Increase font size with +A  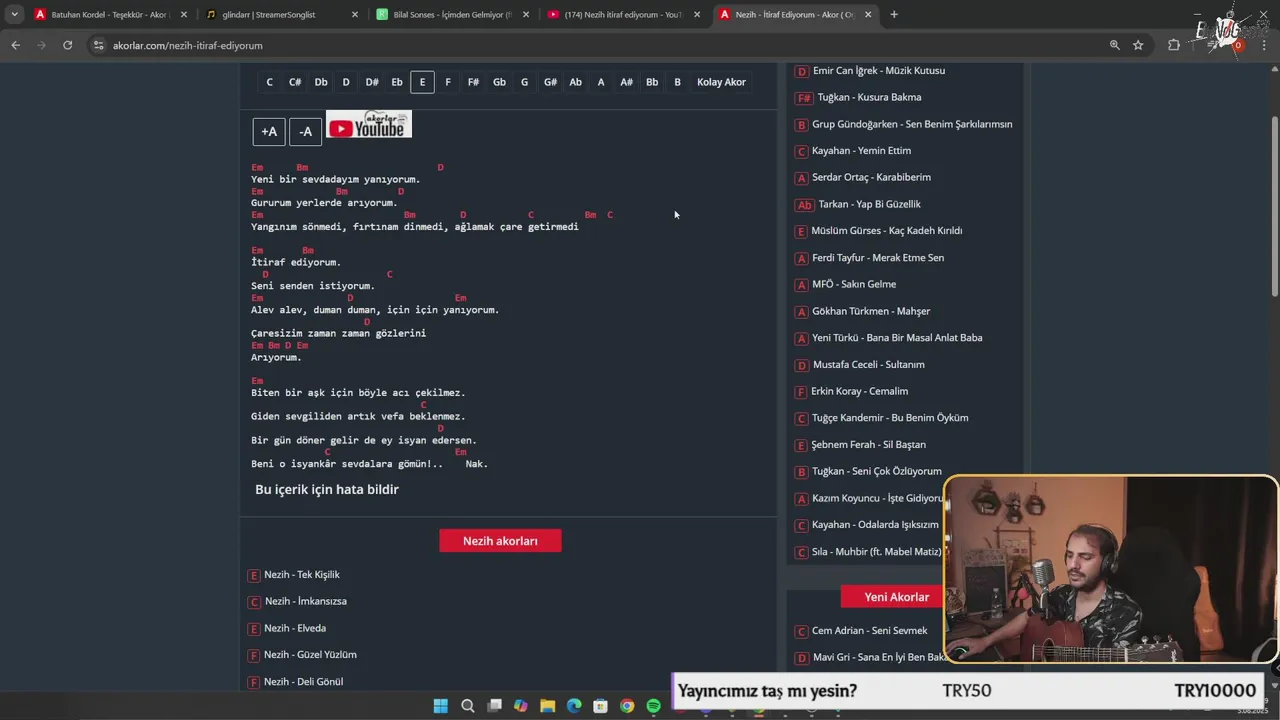(x=269, y=132)
